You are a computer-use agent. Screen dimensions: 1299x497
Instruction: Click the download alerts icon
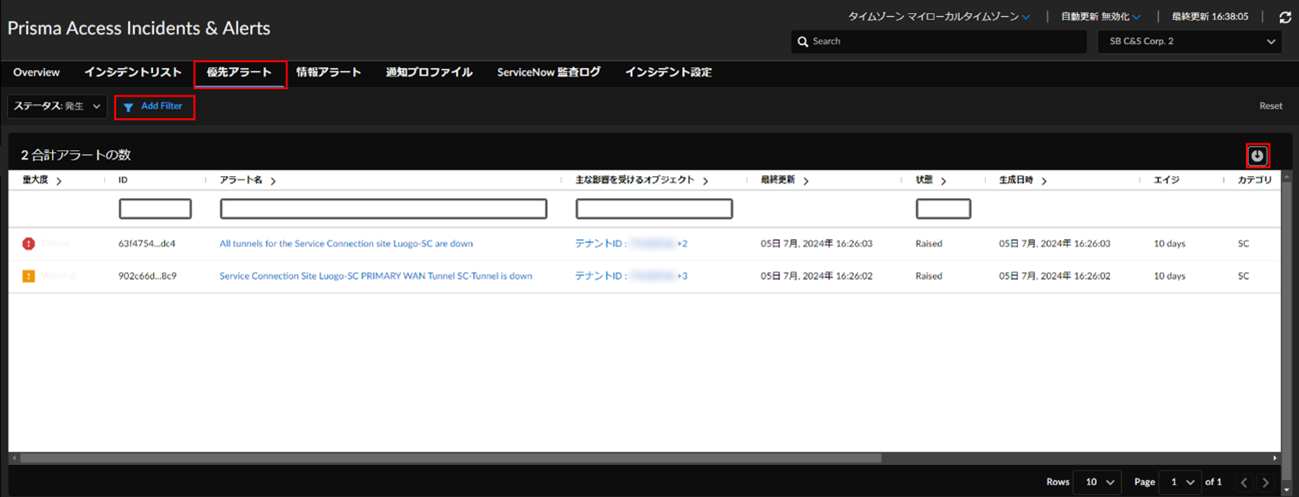pyautogui.click(x=1257, y=156)
